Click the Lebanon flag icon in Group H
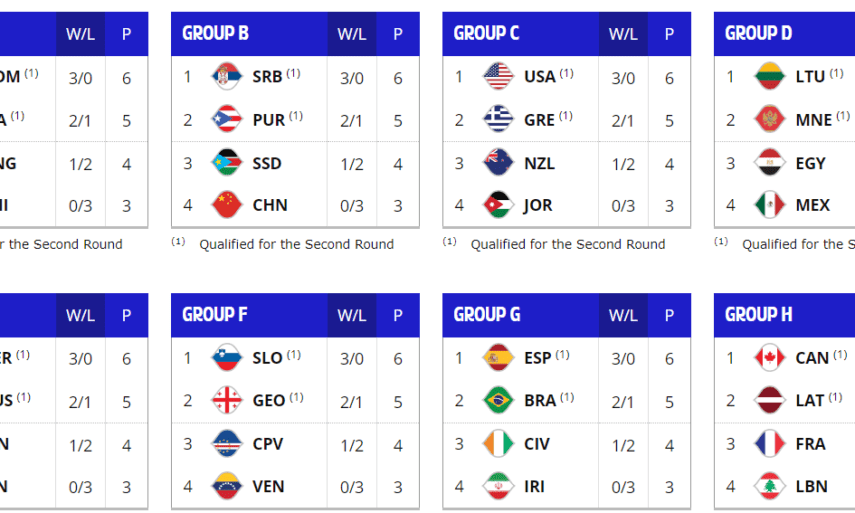Viewport: 855px width, 513px height. tap(769, 487)
